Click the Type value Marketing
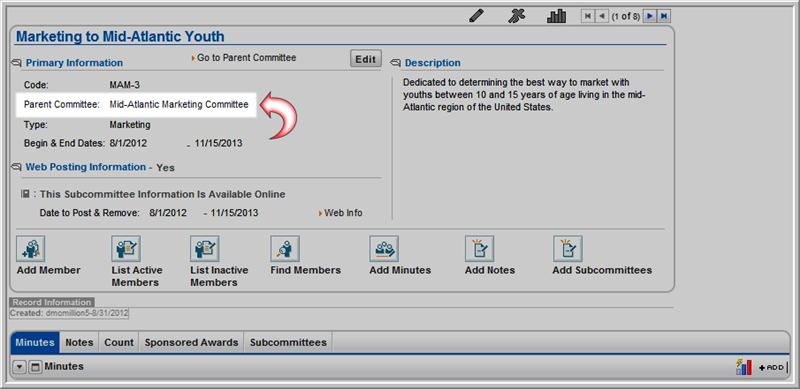Viewport: 800px width, 389px height. [x=130, y=125]
